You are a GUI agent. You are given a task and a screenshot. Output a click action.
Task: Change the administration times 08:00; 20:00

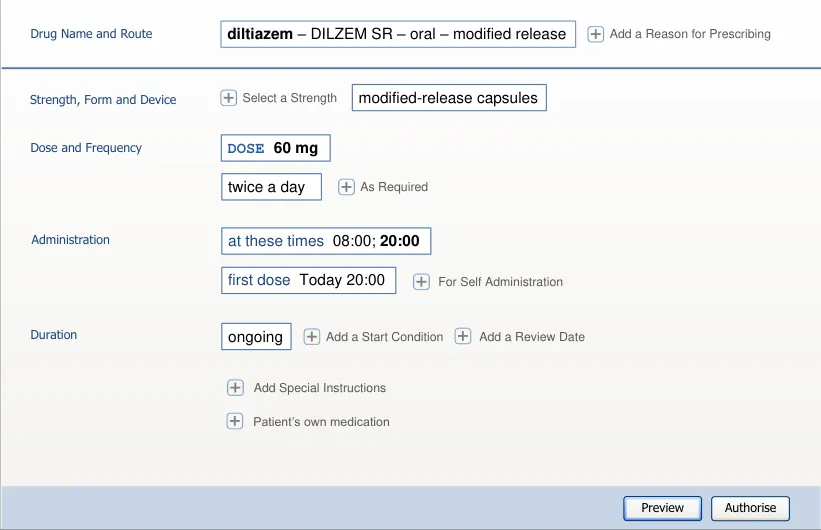[325, 241]
